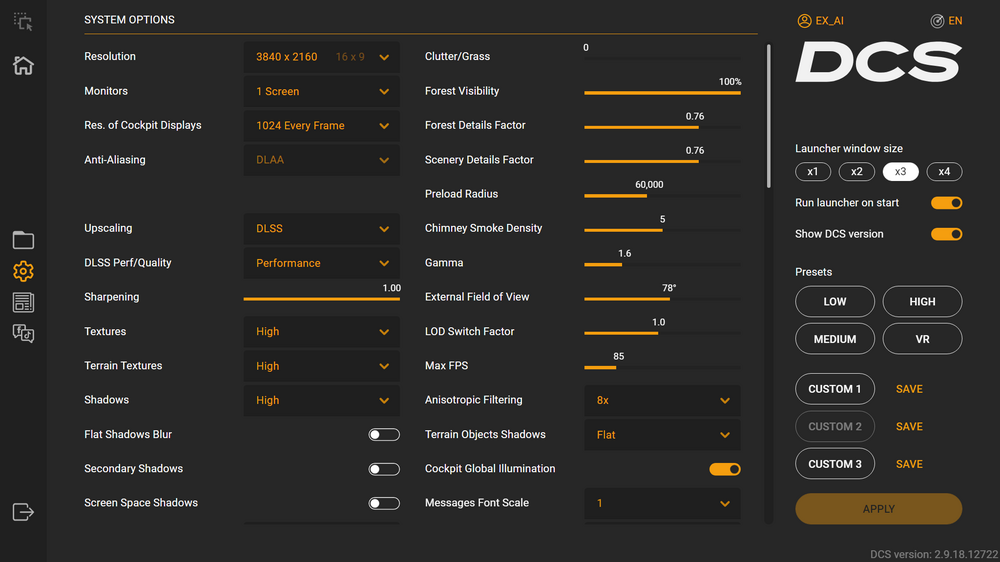
Task: Click the Gamma slider
Action: pos(662,265)
